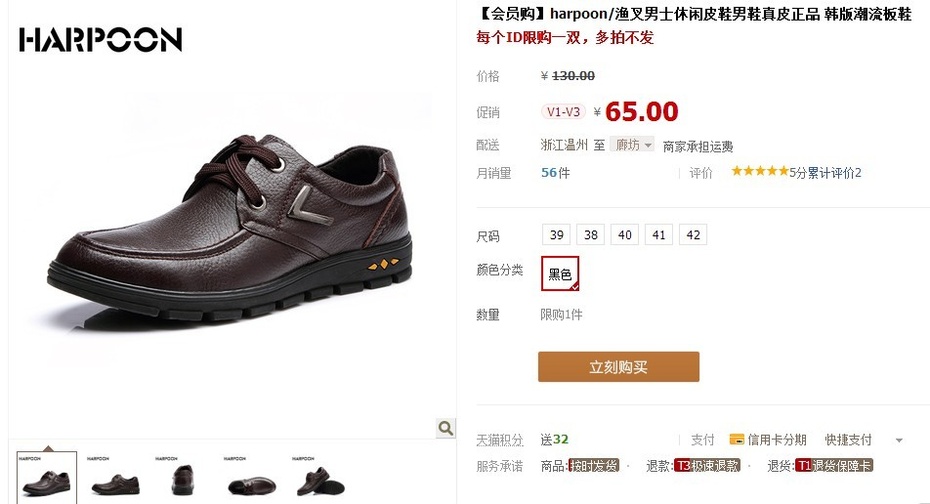The width and height of the screenshot is (930, 504).
Task: Click the credit card installment icon
Action: point(737,439)
